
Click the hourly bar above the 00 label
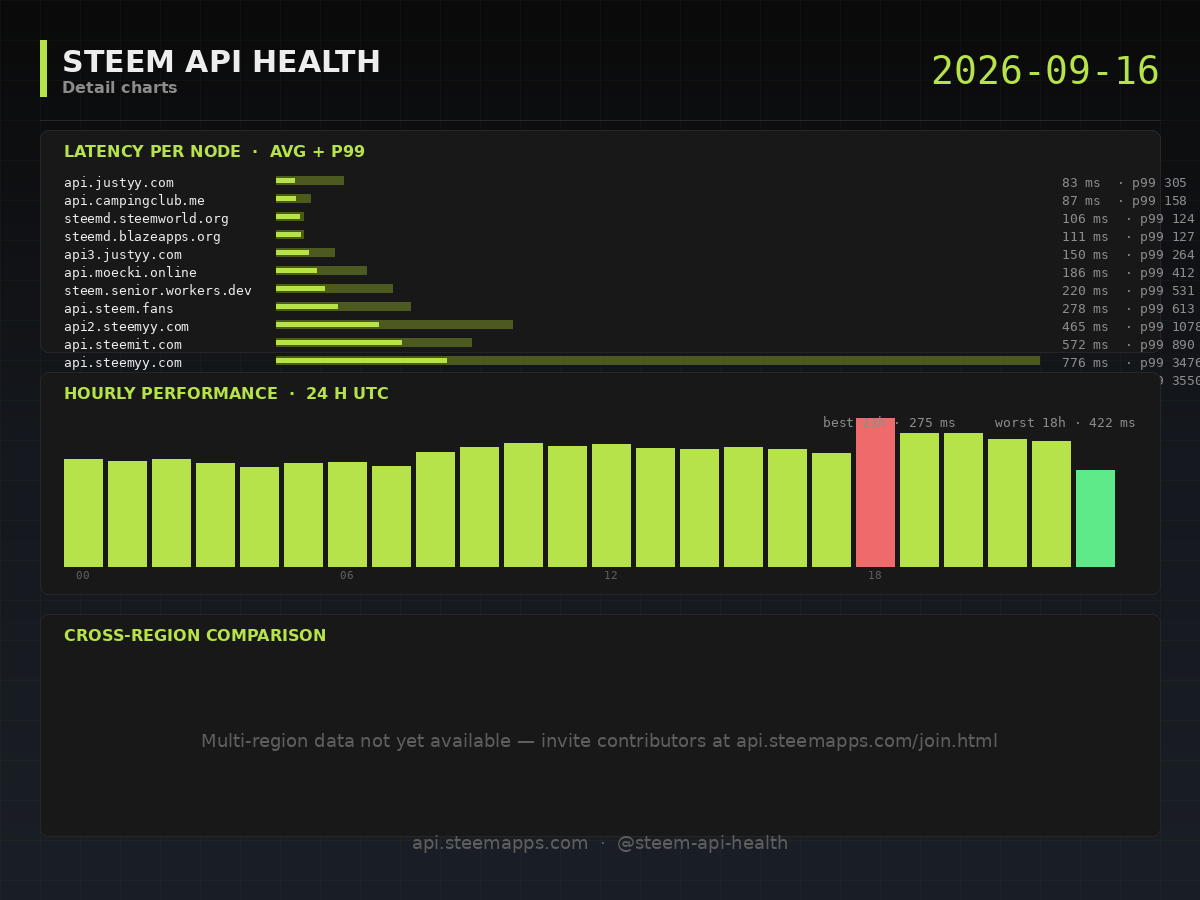click(83, 513)
